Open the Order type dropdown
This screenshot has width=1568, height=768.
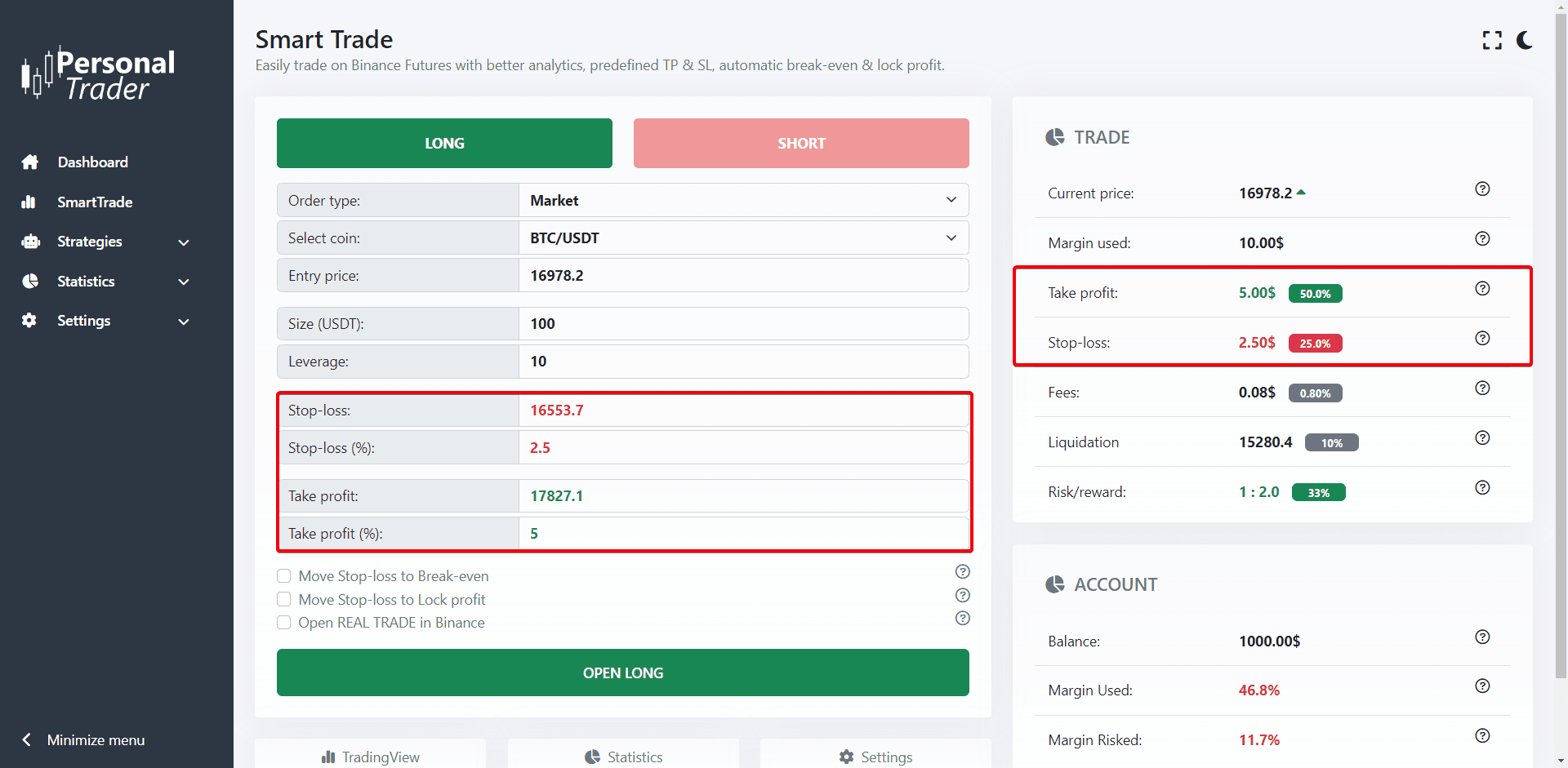743,201
